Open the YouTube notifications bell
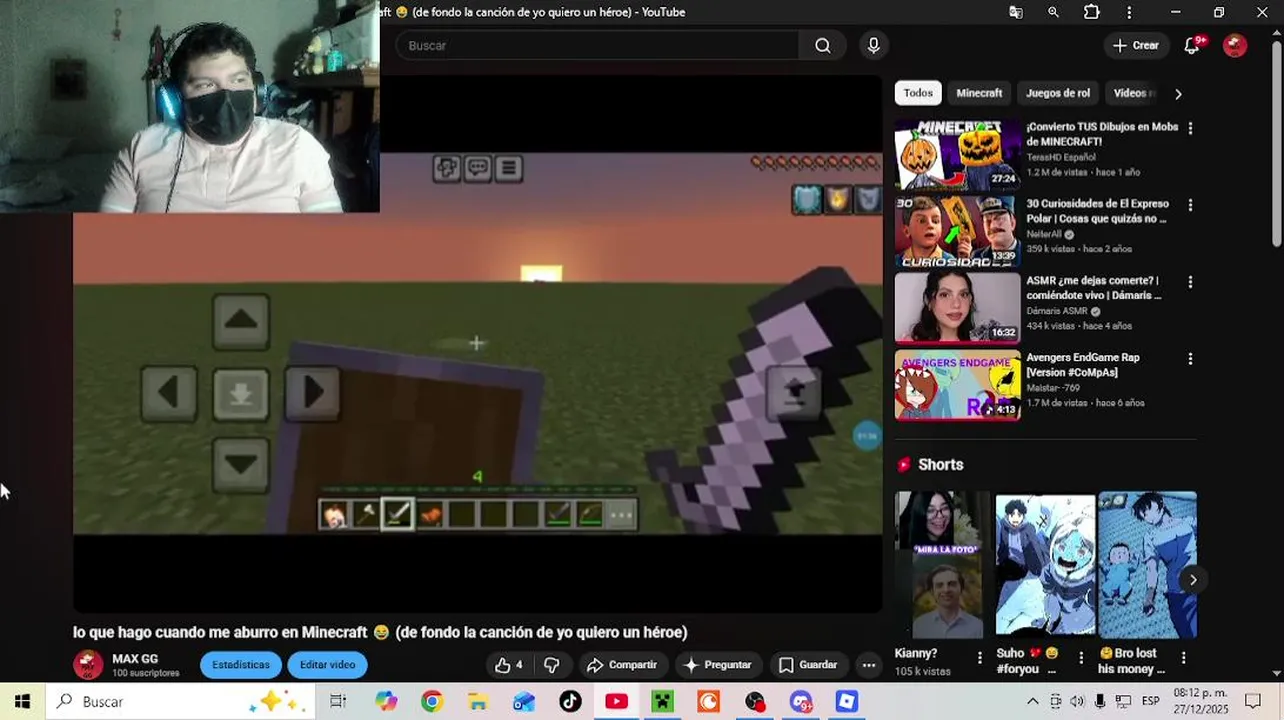Image resolution: width=1284 pixels, height=720 pixels. click(x=1192, y=45)
